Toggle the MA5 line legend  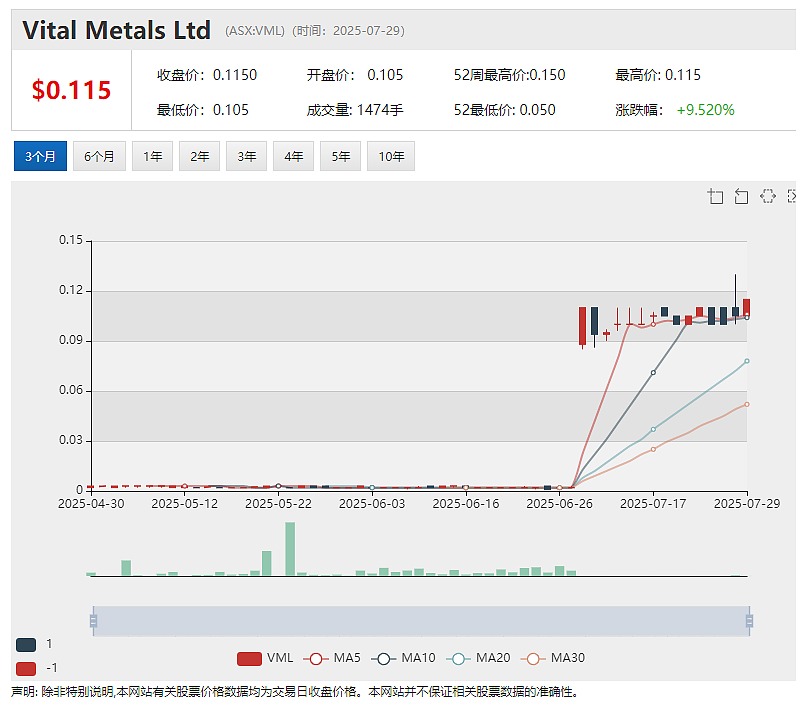click(x=332, y=658)
